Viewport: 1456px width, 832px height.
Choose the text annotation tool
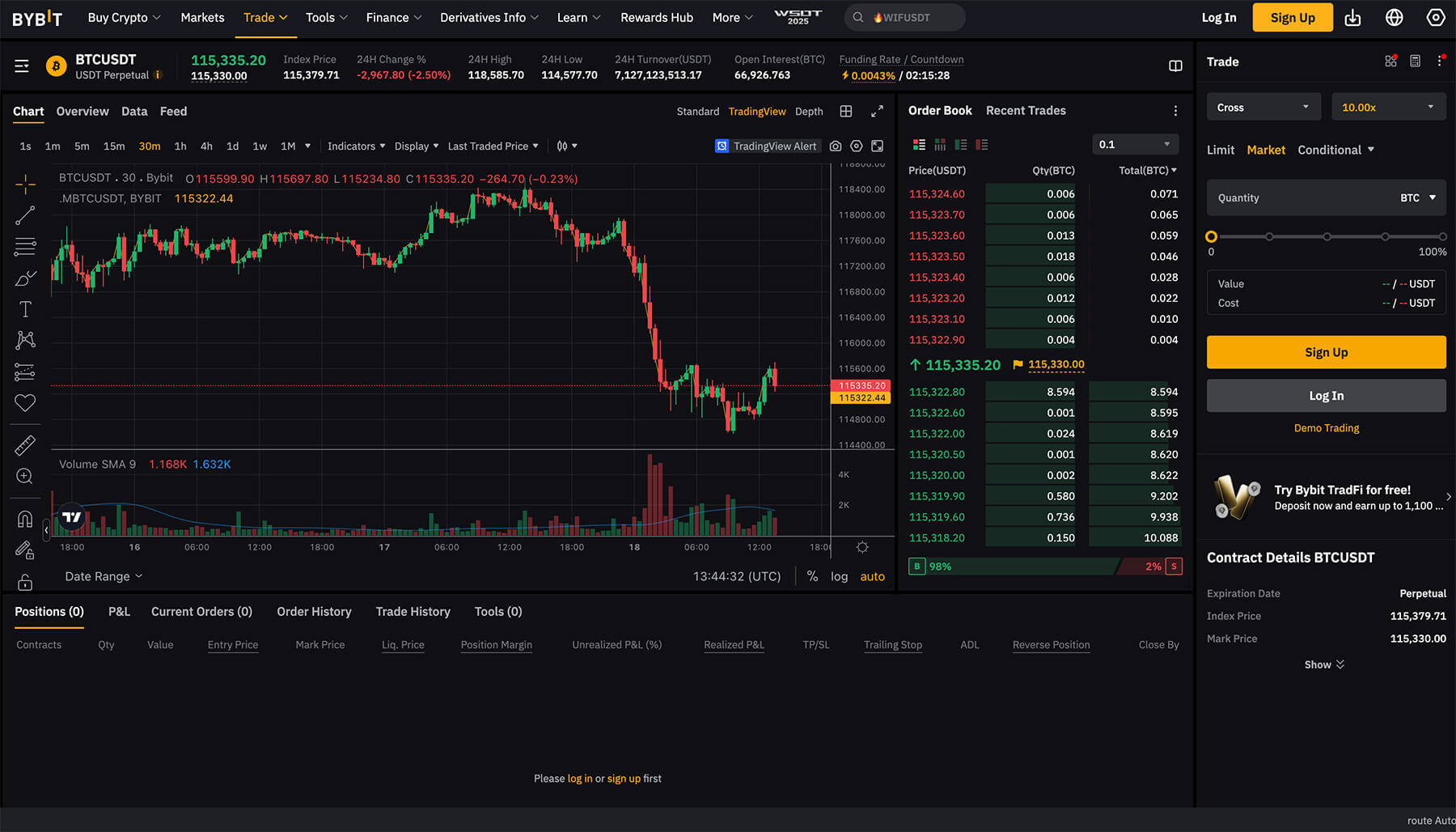click(25, 309)
